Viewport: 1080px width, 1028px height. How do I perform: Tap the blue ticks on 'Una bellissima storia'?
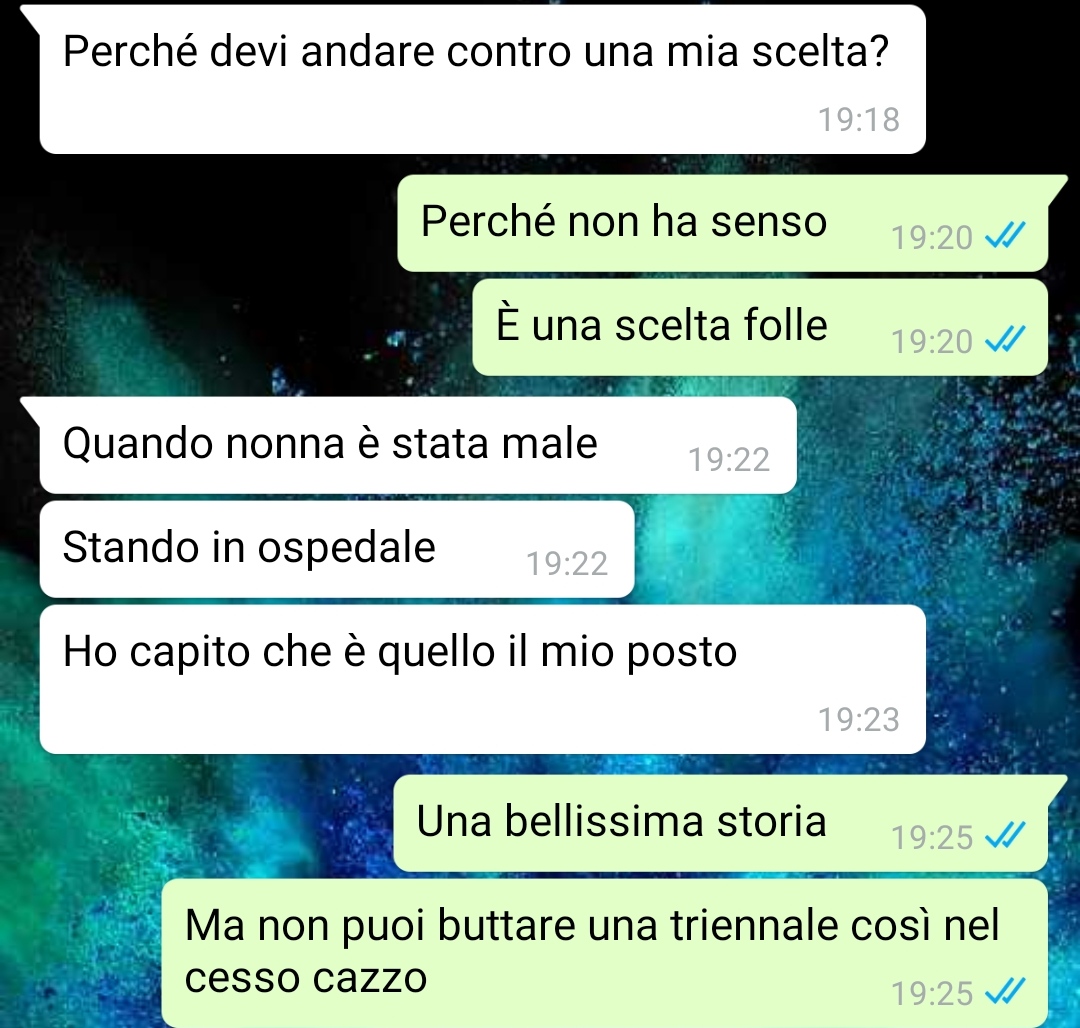coord(1006,835)
